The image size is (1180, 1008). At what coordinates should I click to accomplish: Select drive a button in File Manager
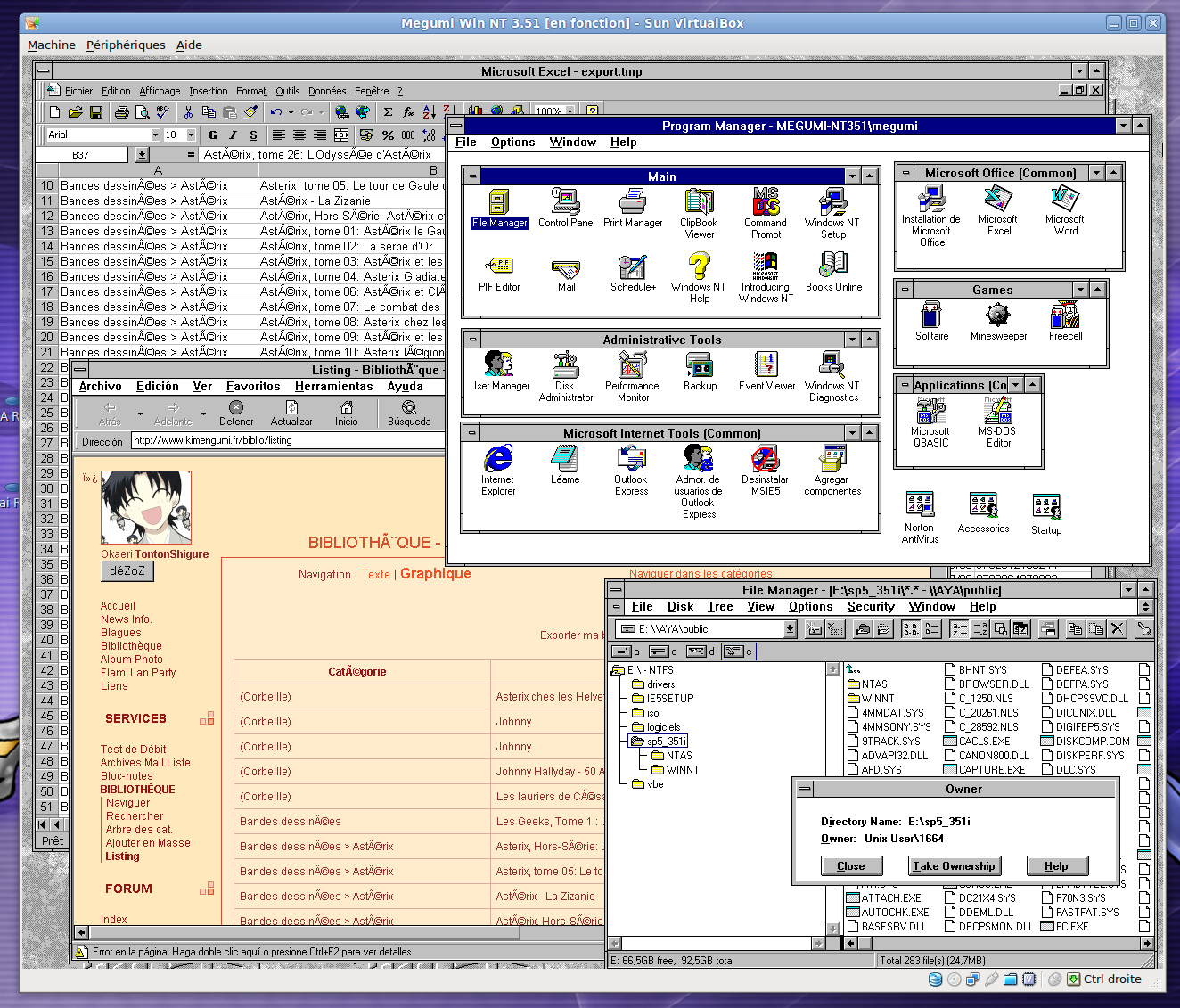[x=626, y=652]
